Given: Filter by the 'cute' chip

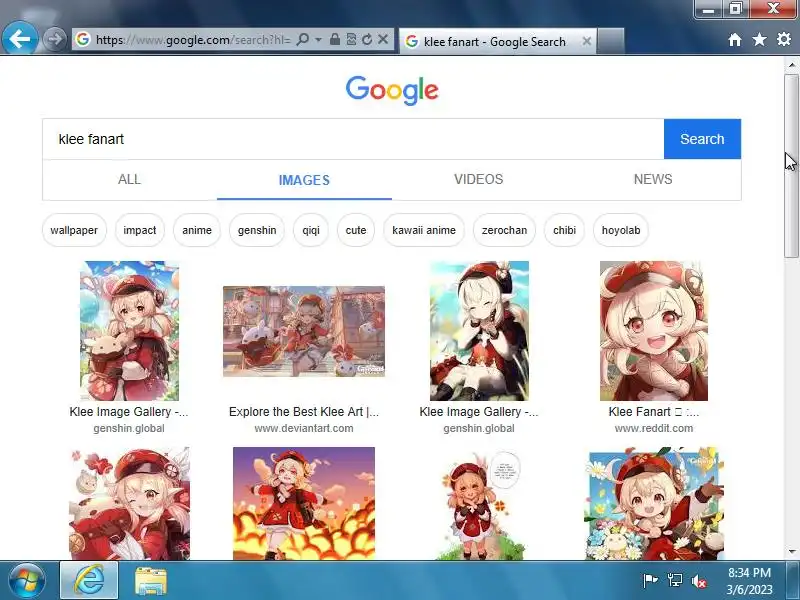Looking at the screenshot, I should (356, 230).
